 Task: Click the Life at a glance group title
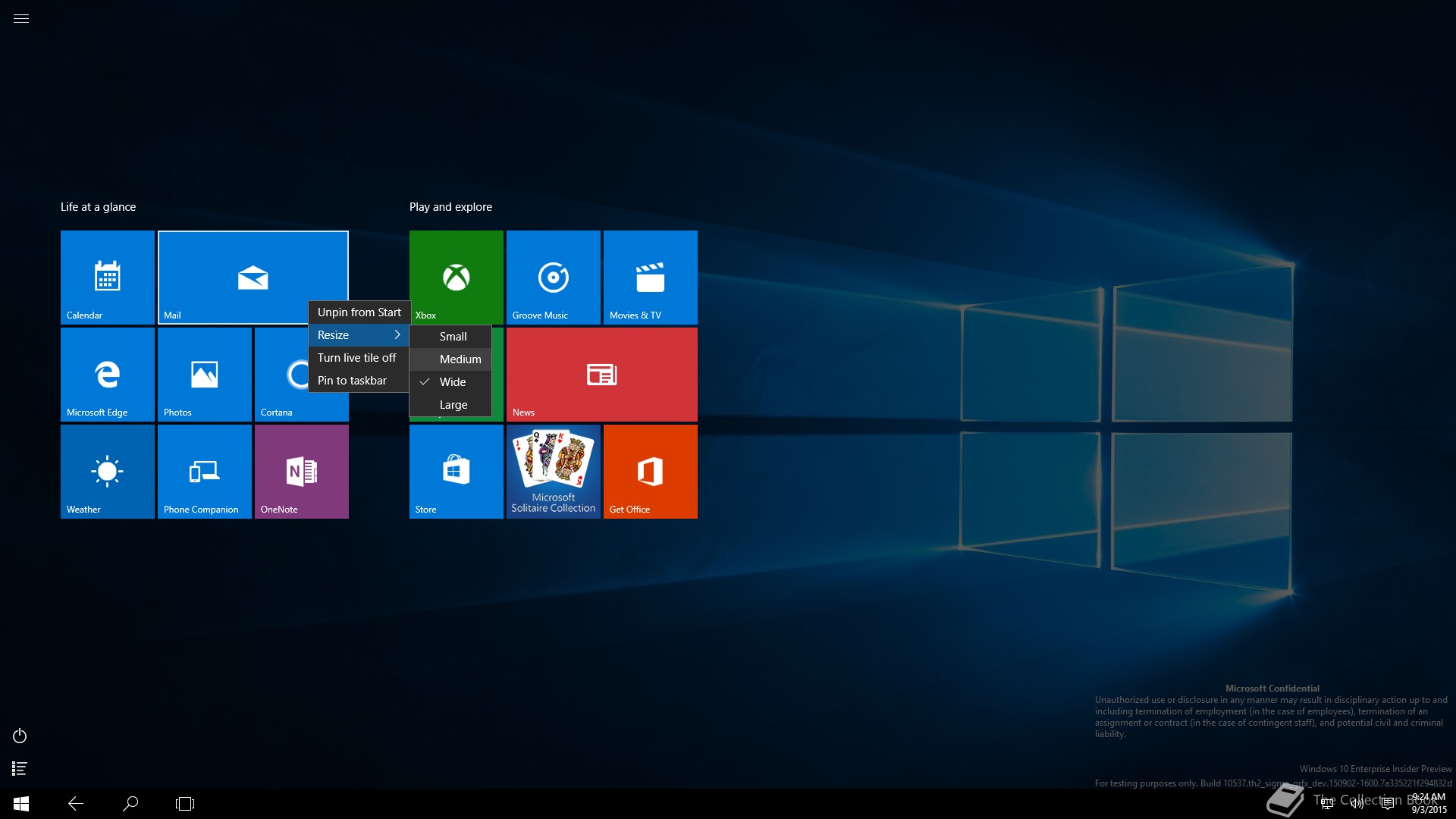click(x=99, y=207)
